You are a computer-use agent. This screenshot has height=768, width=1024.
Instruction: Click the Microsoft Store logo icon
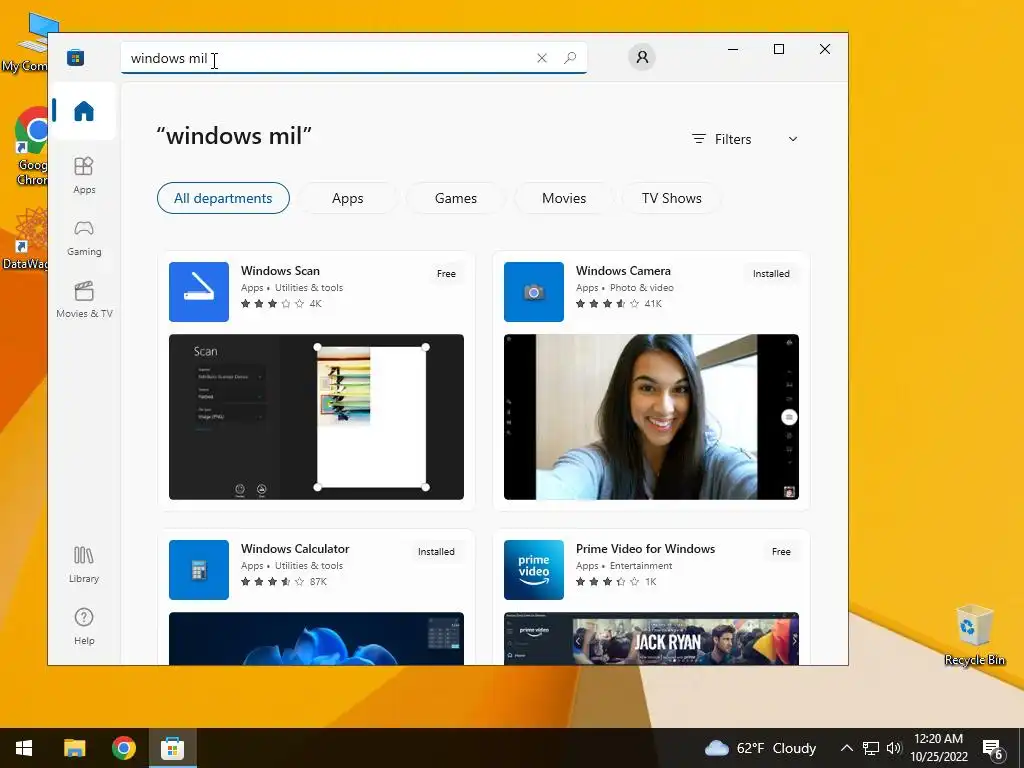(x=75, y=57)
